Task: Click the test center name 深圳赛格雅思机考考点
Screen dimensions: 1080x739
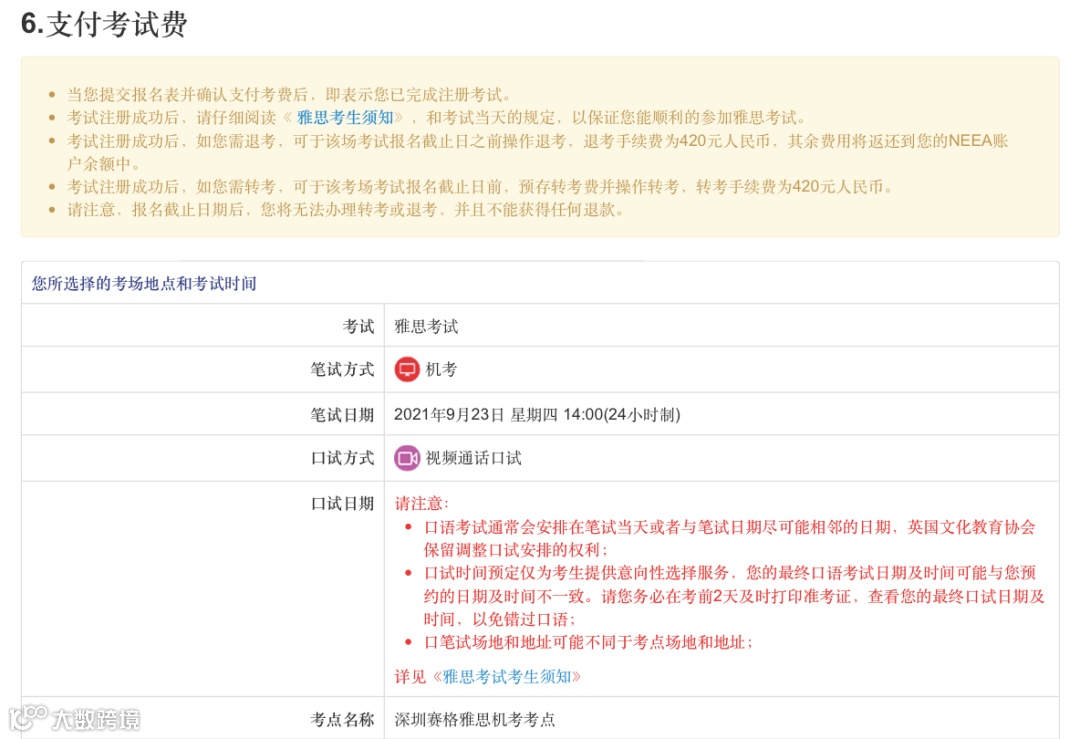Action: click(474, 720)
